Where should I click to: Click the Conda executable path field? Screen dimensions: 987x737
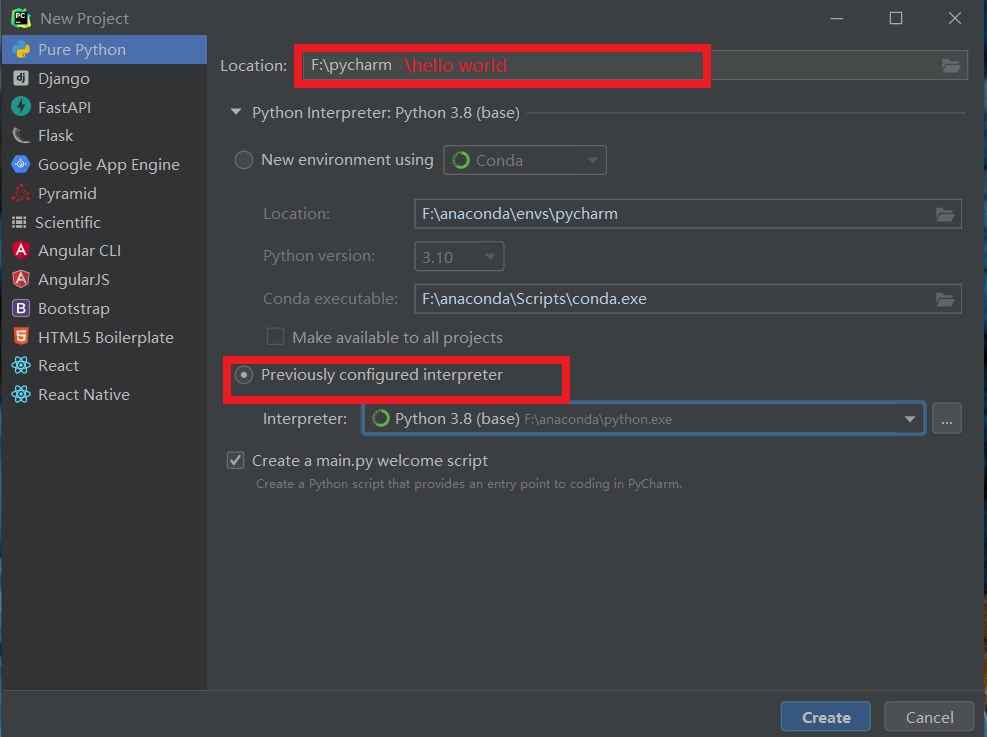(688, 299)
